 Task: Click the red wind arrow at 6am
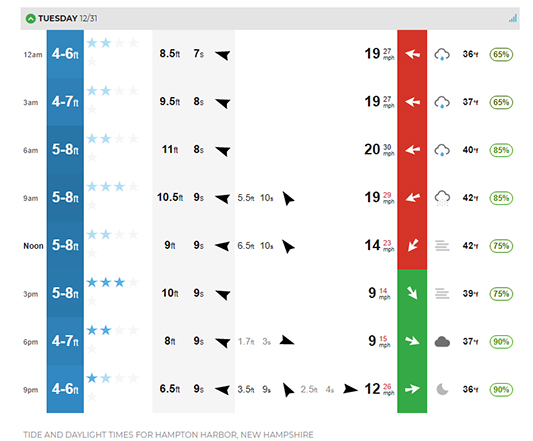[x=412, y=150]
